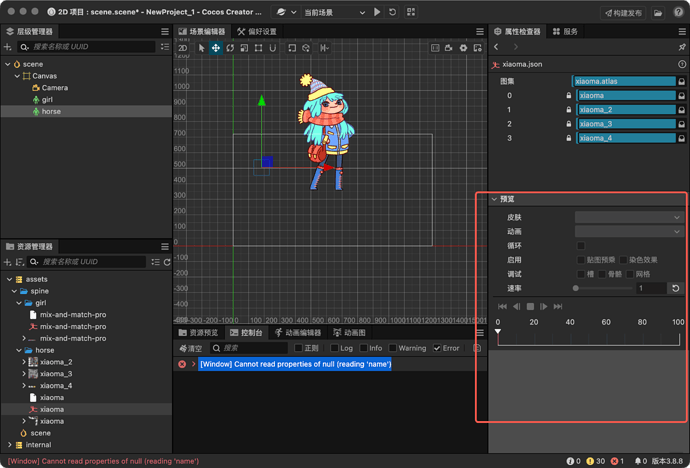
Task: Open the asset preview tab
Action: pyautogui.click(x=198, y=333)
